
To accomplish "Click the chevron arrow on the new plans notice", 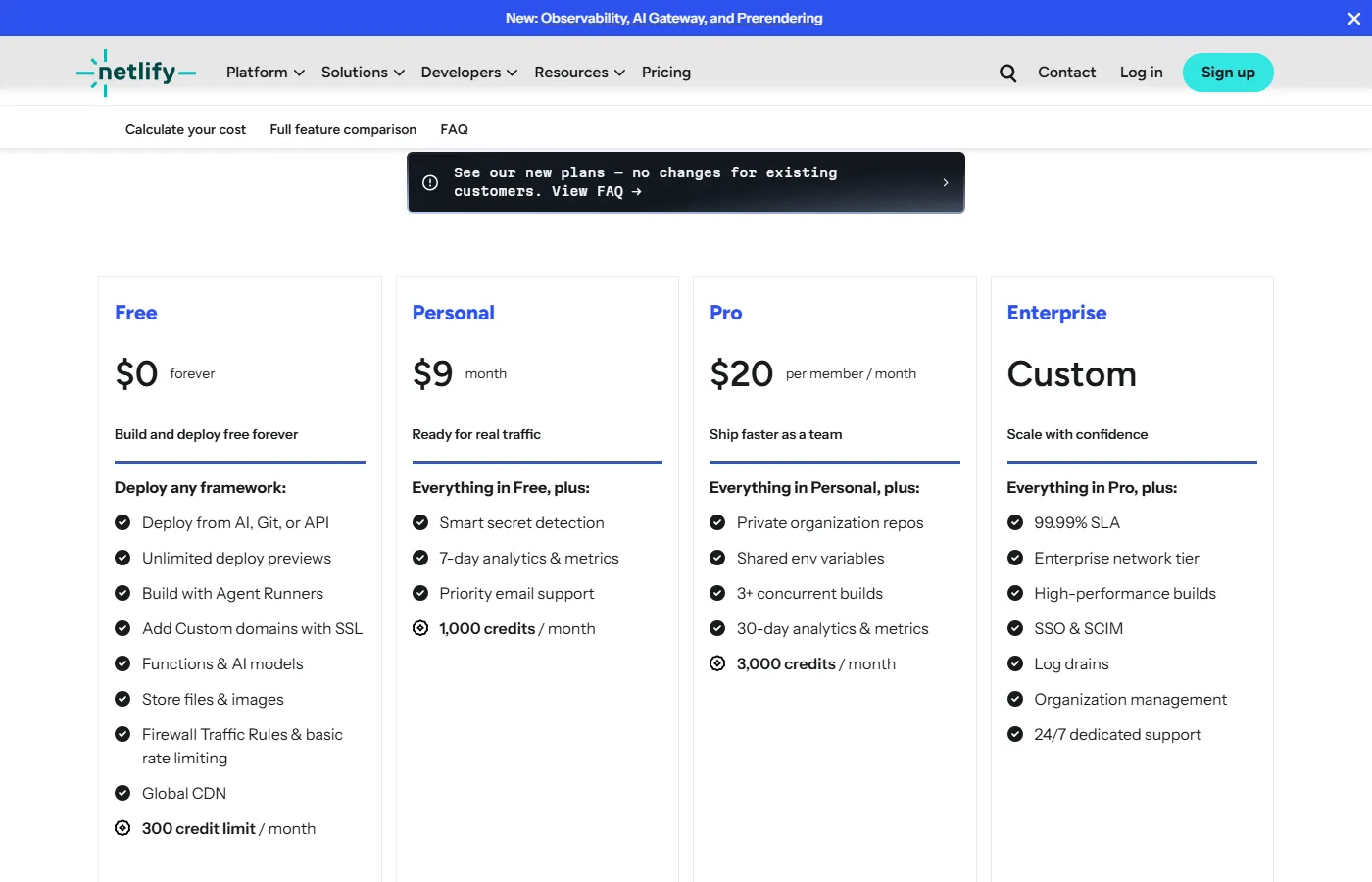I will click(945, 182).
